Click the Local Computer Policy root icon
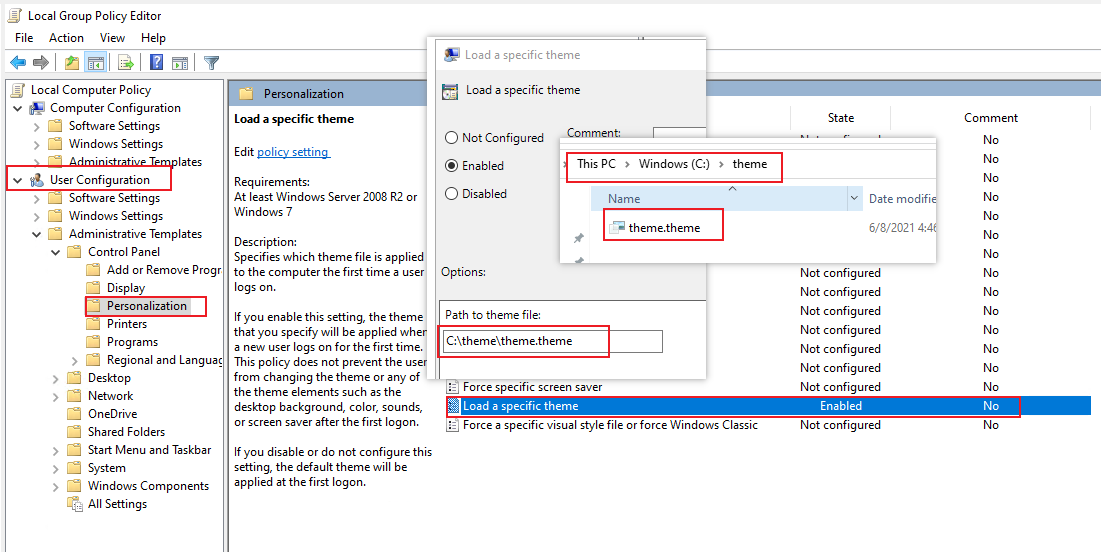1101x552 pixels. 19,90
